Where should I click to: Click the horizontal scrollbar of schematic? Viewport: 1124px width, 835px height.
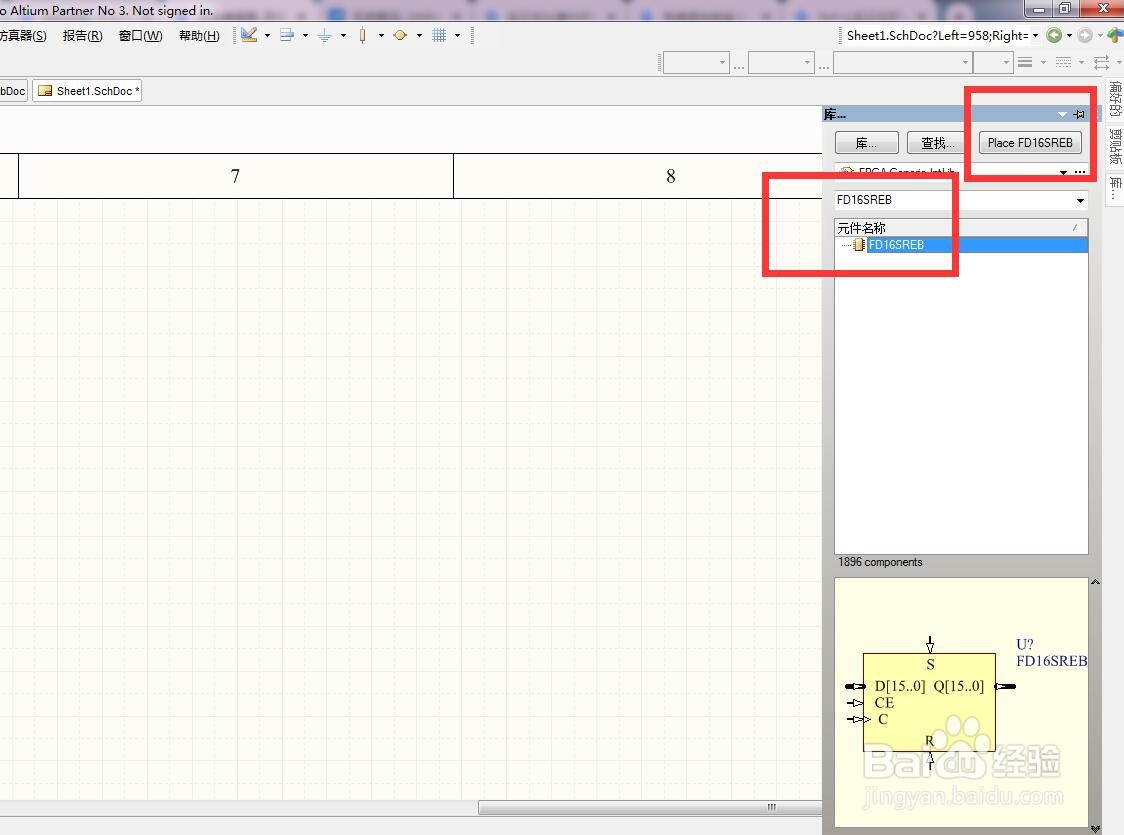tap(649, 808)
